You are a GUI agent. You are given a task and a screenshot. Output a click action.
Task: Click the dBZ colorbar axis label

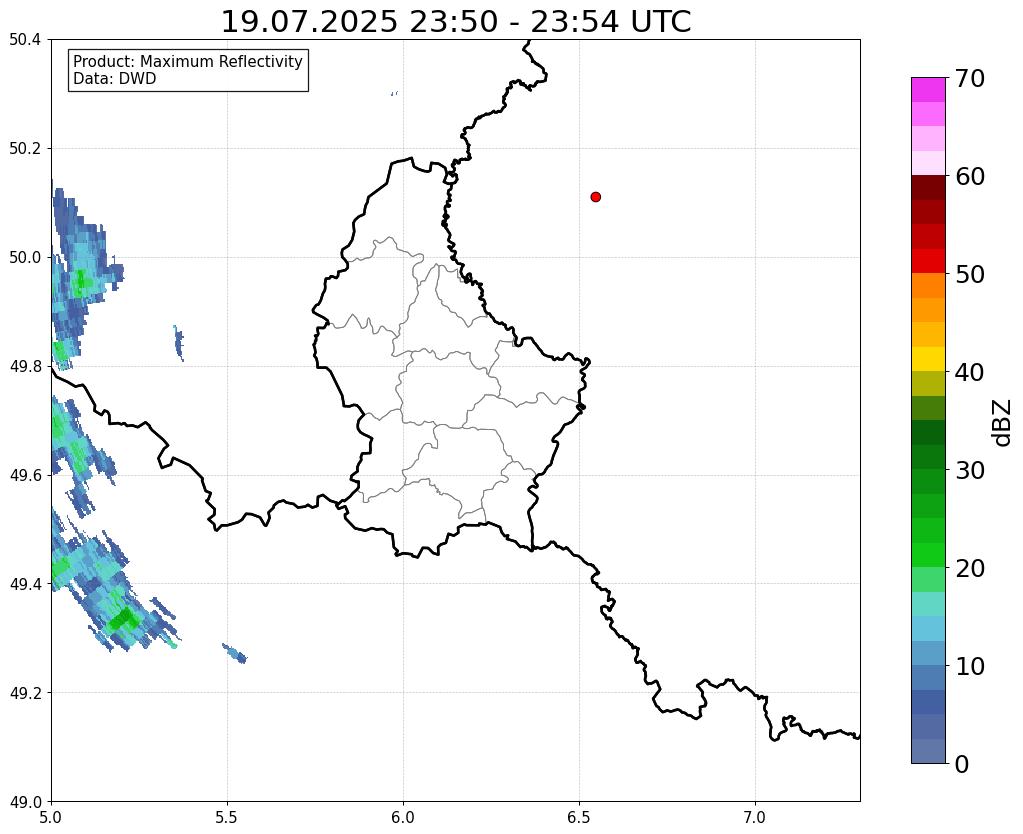pyautogui.click(x=1003, y=422)
